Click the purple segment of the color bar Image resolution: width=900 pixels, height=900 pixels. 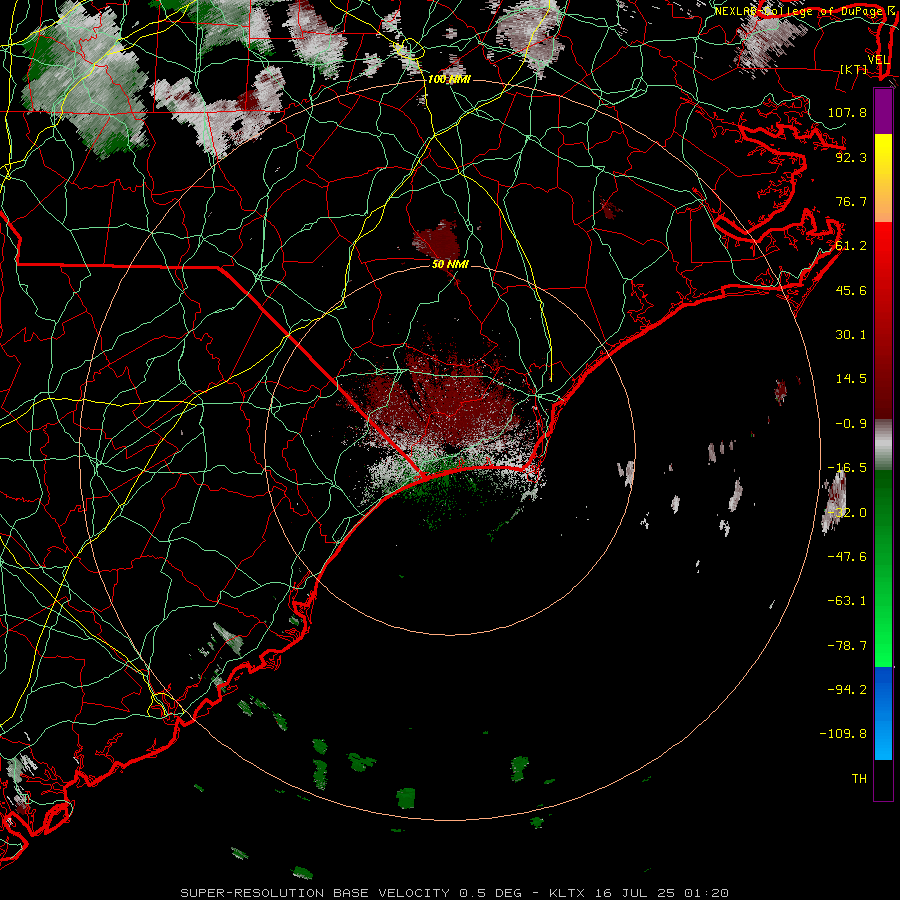883,111
